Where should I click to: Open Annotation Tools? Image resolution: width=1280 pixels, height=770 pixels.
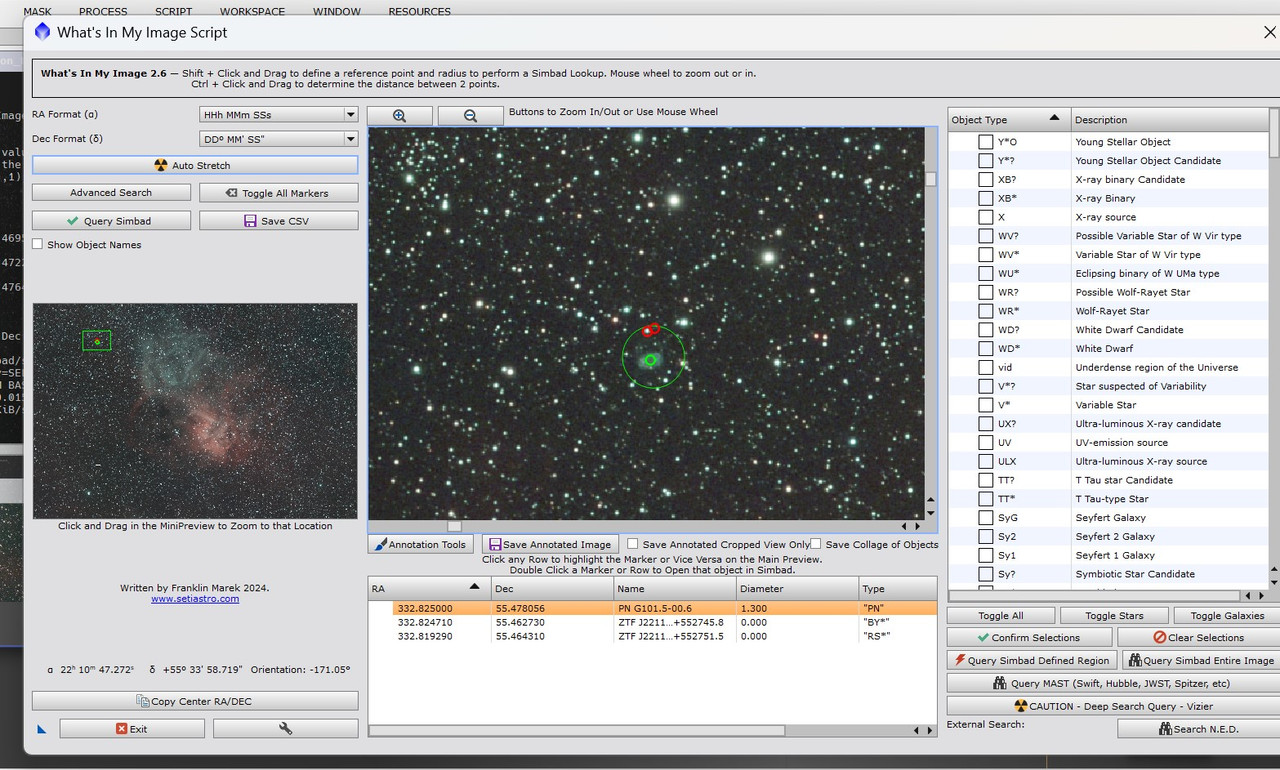(x=420, y=545)
